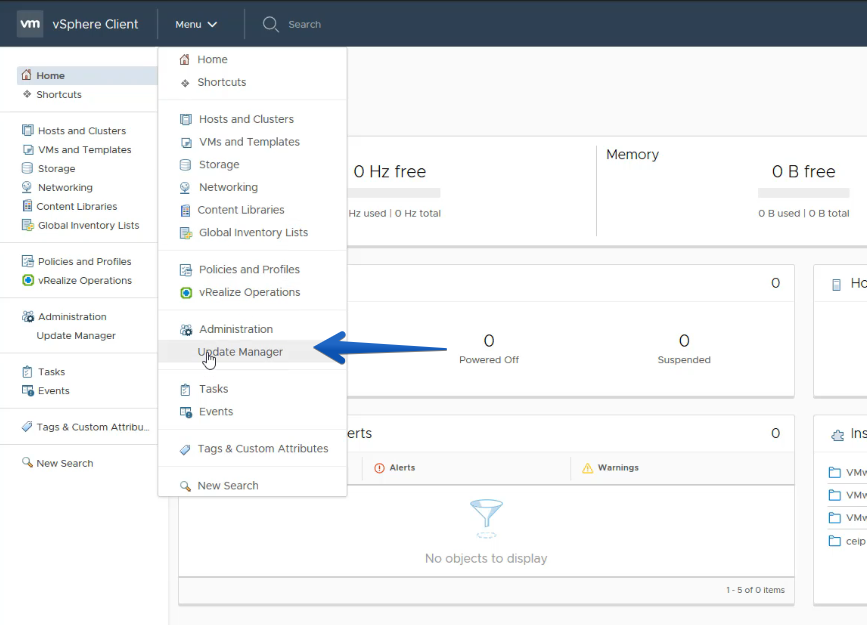Click Home icon in dropdown menu
This screenshot has height=625, width=867.
click(x=185, y=59)
